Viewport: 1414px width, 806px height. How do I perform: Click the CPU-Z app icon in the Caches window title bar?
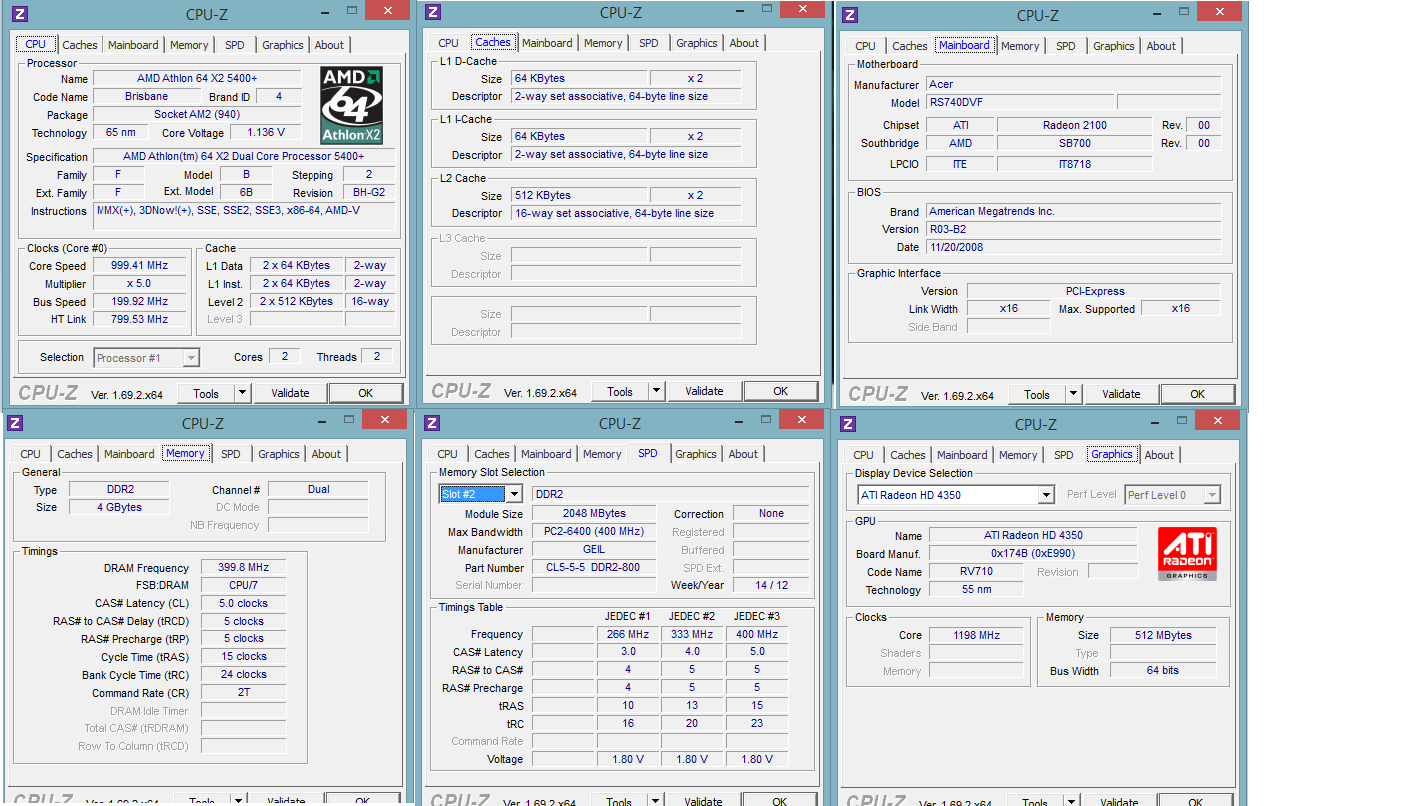(x=433, y=12)
